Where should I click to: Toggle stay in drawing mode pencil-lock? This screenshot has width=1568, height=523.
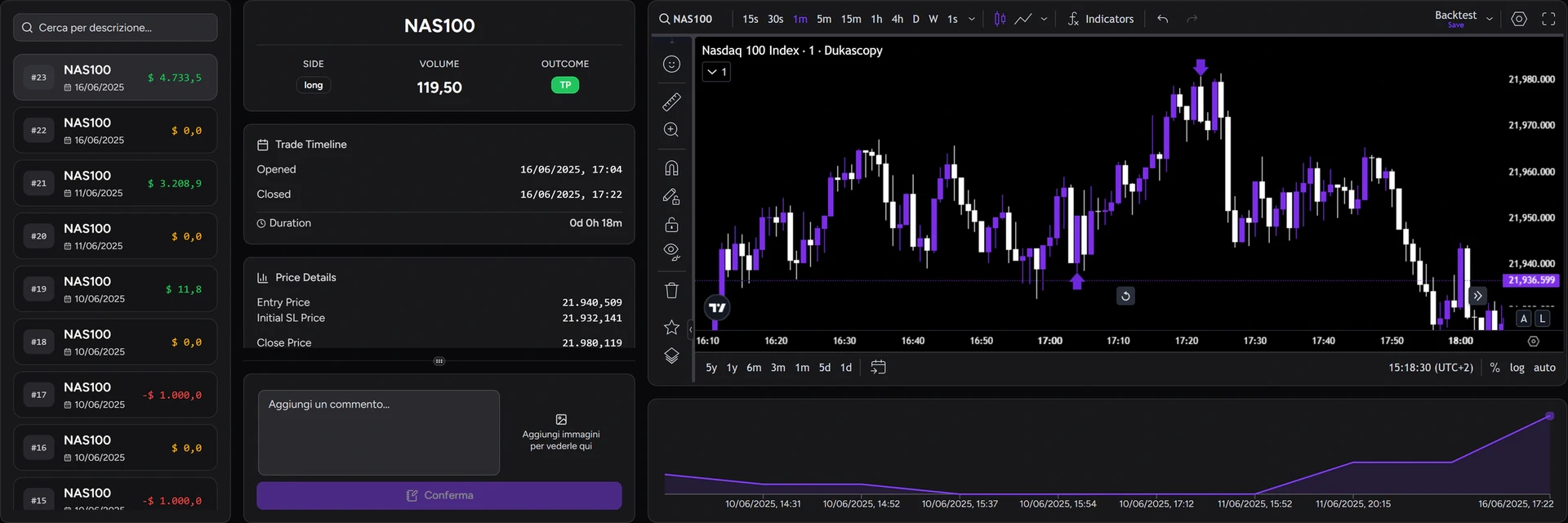671,196
